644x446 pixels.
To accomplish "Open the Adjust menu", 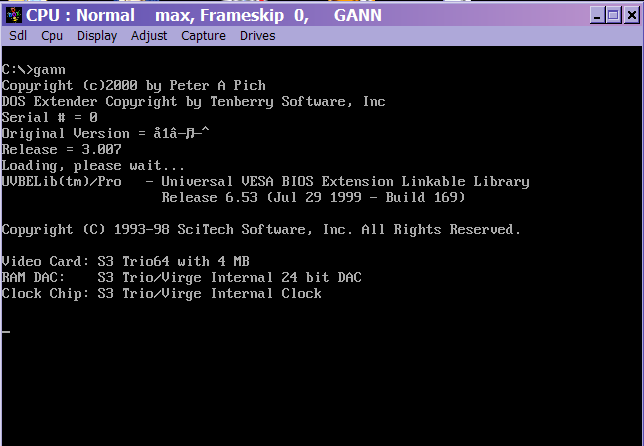I will (x=150, y=36).
